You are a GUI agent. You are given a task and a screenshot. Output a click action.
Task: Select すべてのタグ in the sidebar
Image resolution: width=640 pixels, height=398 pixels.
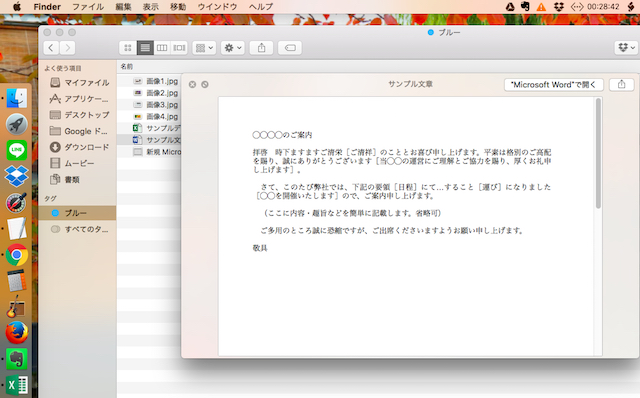[78, 229]
